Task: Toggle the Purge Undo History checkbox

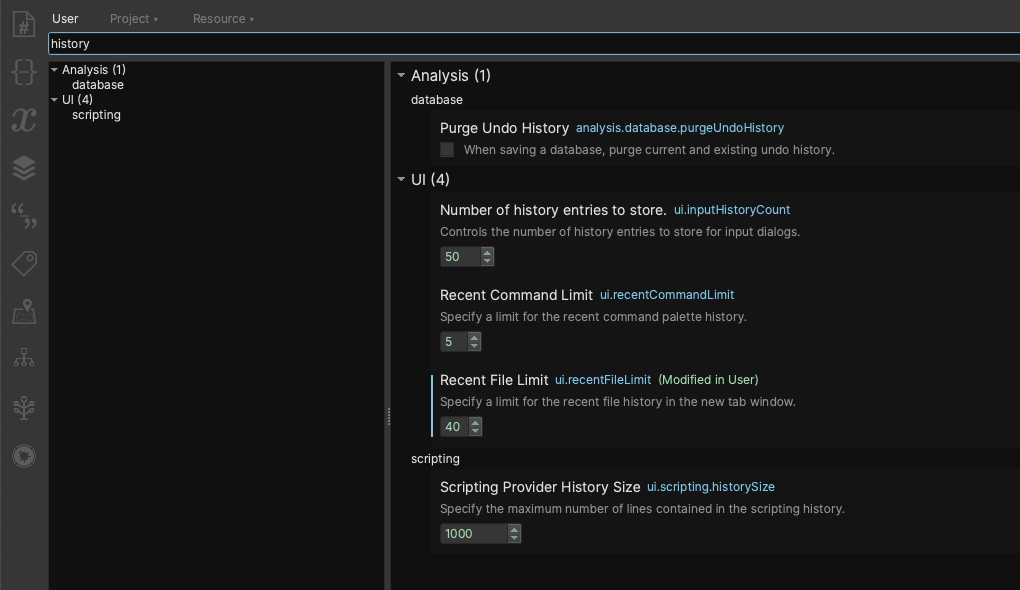Action: (x=447, y=149)
